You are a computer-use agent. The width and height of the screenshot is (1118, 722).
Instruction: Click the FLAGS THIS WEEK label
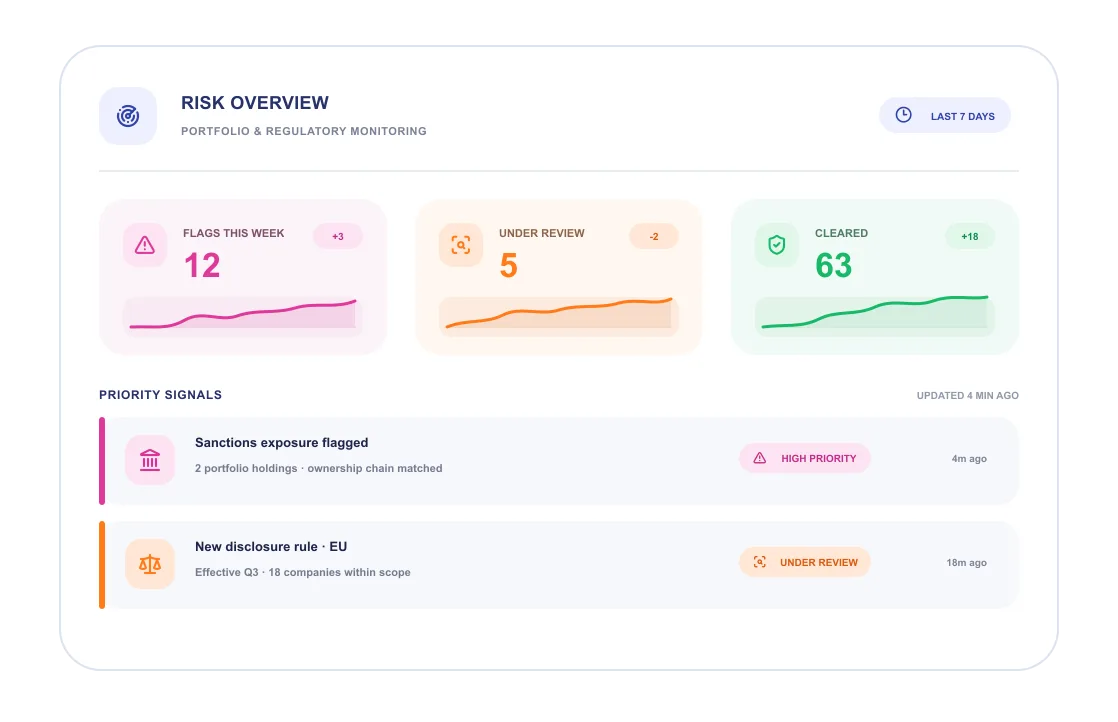[233, 233]
